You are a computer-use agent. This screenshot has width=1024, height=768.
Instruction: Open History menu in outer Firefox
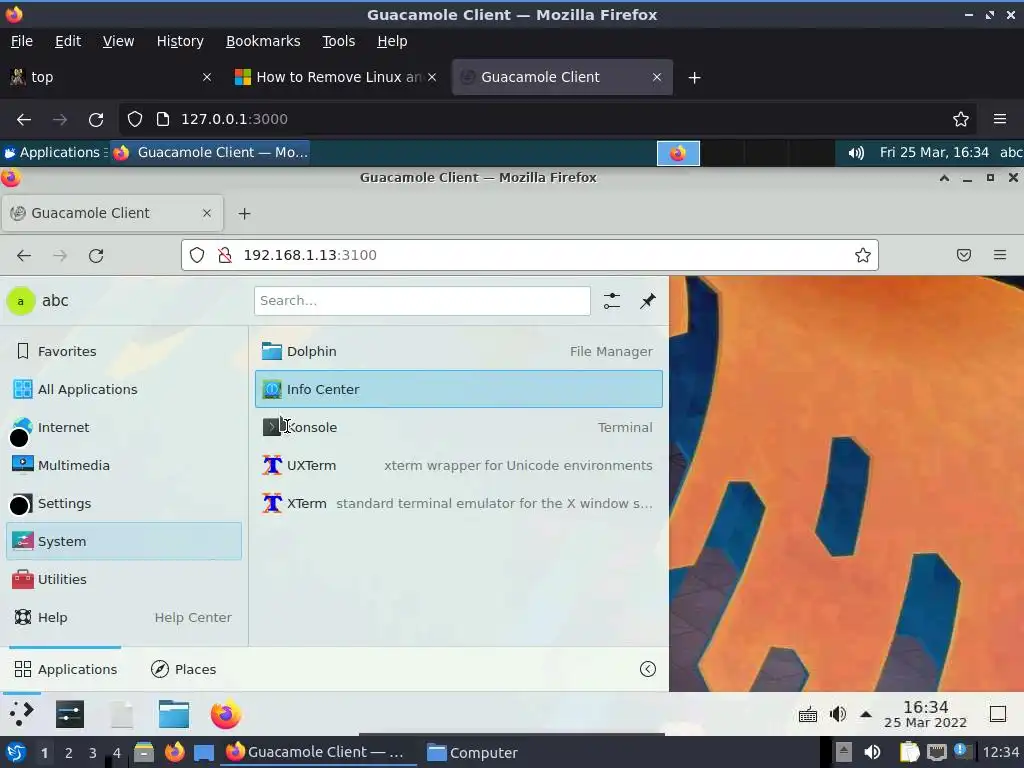[180, 41]
